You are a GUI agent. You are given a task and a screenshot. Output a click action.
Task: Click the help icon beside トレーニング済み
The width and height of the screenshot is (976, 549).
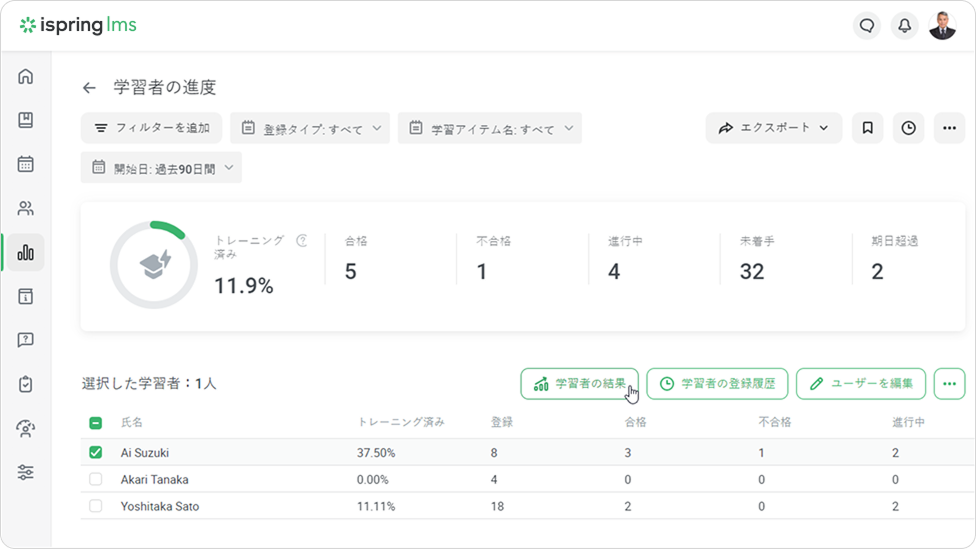302,240
